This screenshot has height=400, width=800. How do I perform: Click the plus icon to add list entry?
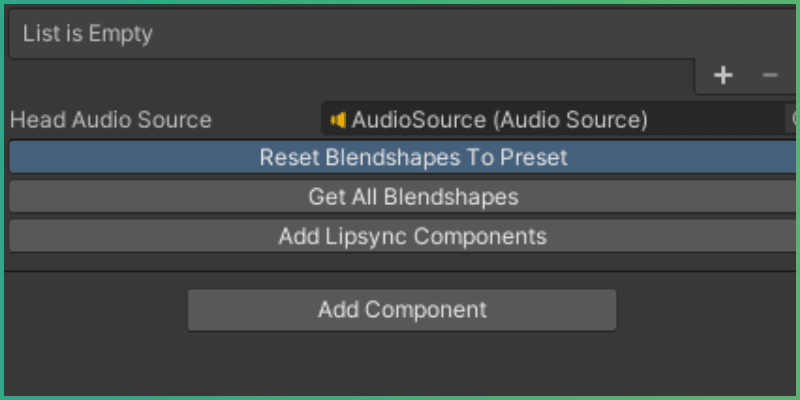[723, 76]
